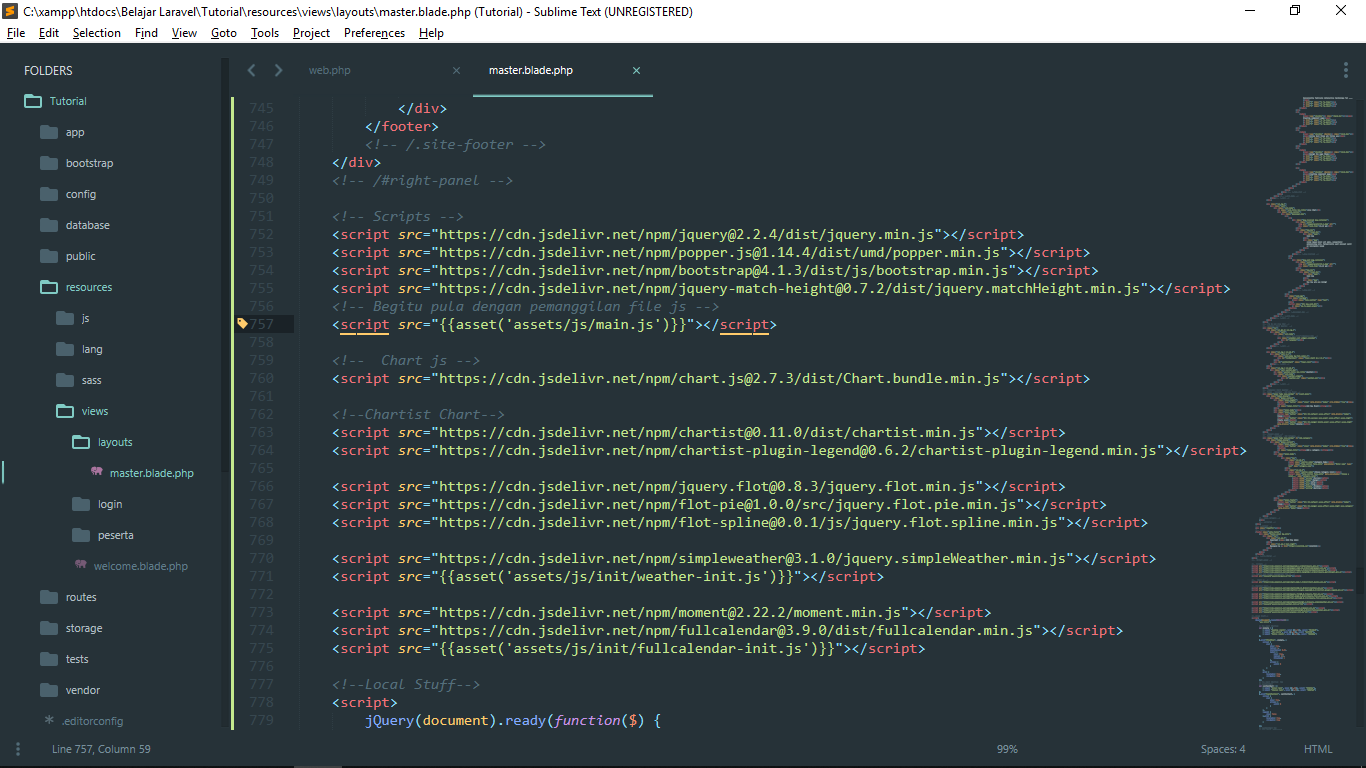Select the master.blade.php tab
The width and height of the screenshot is (1366, 768).
click(563, 70)
